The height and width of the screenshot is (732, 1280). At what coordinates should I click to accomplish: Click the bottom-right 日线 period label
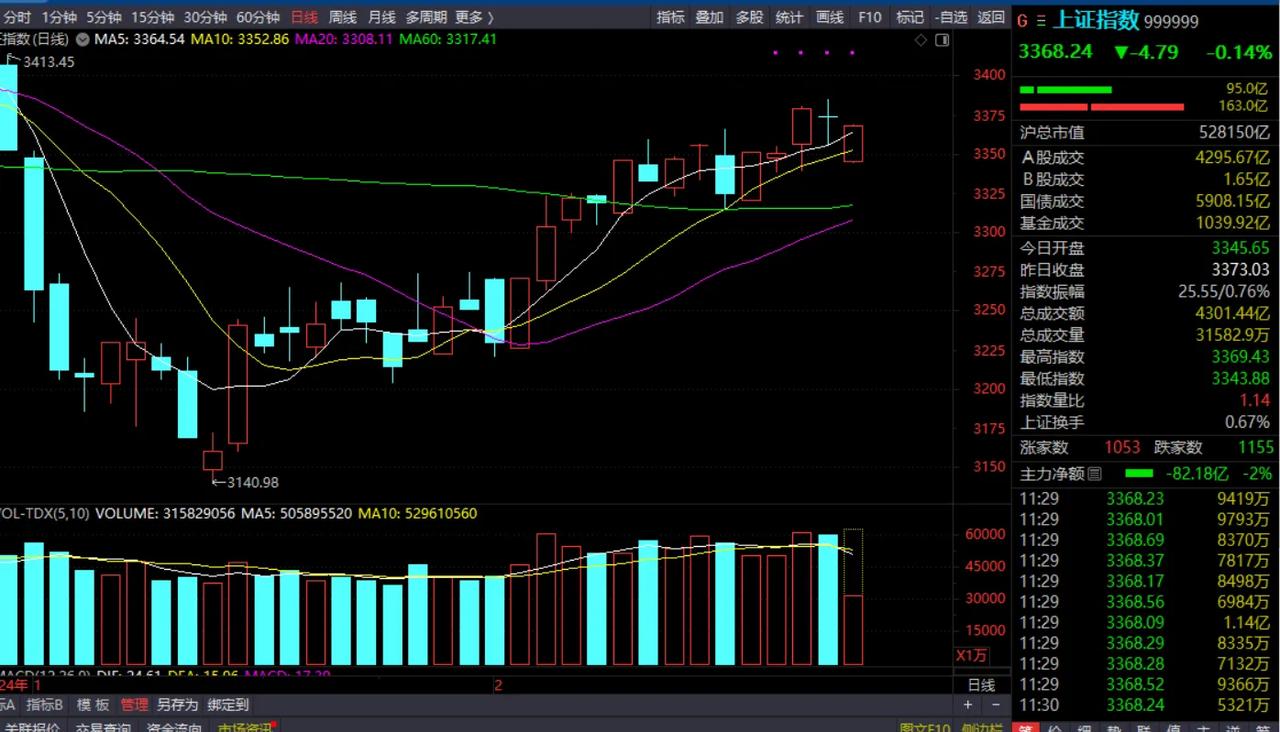tap(982, 685)
